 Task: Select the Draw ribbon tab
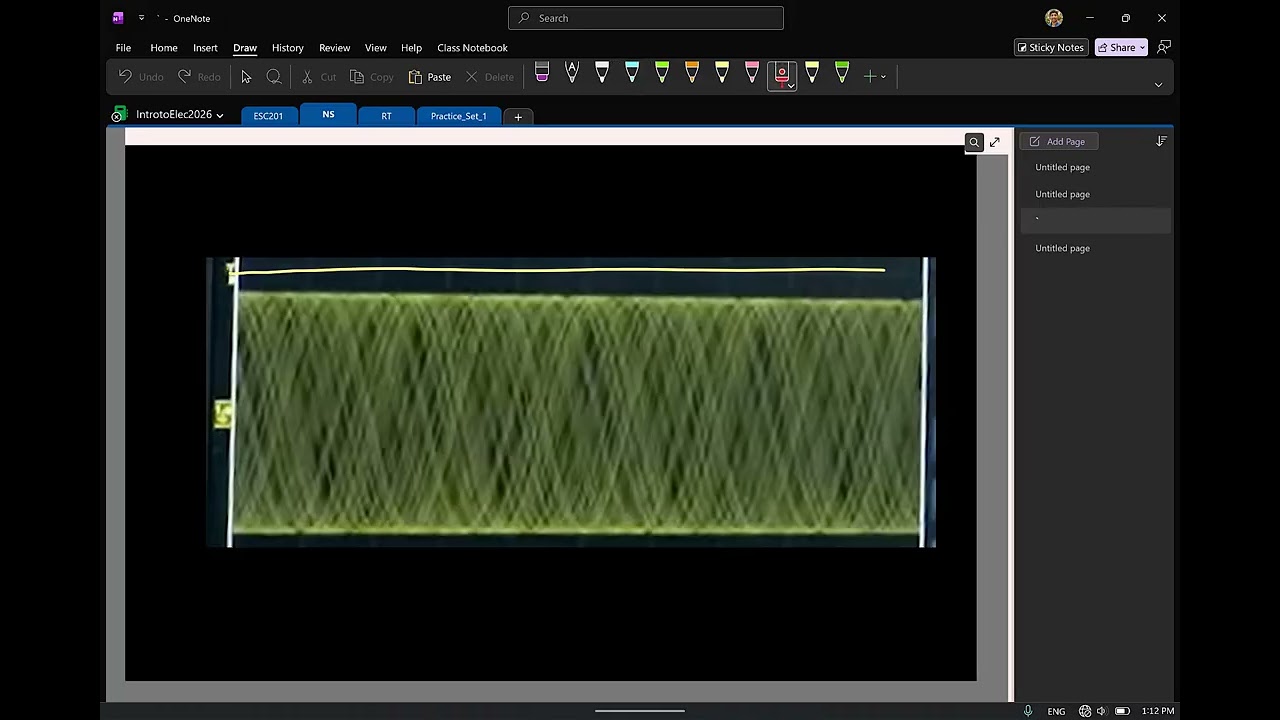(245, 48)
